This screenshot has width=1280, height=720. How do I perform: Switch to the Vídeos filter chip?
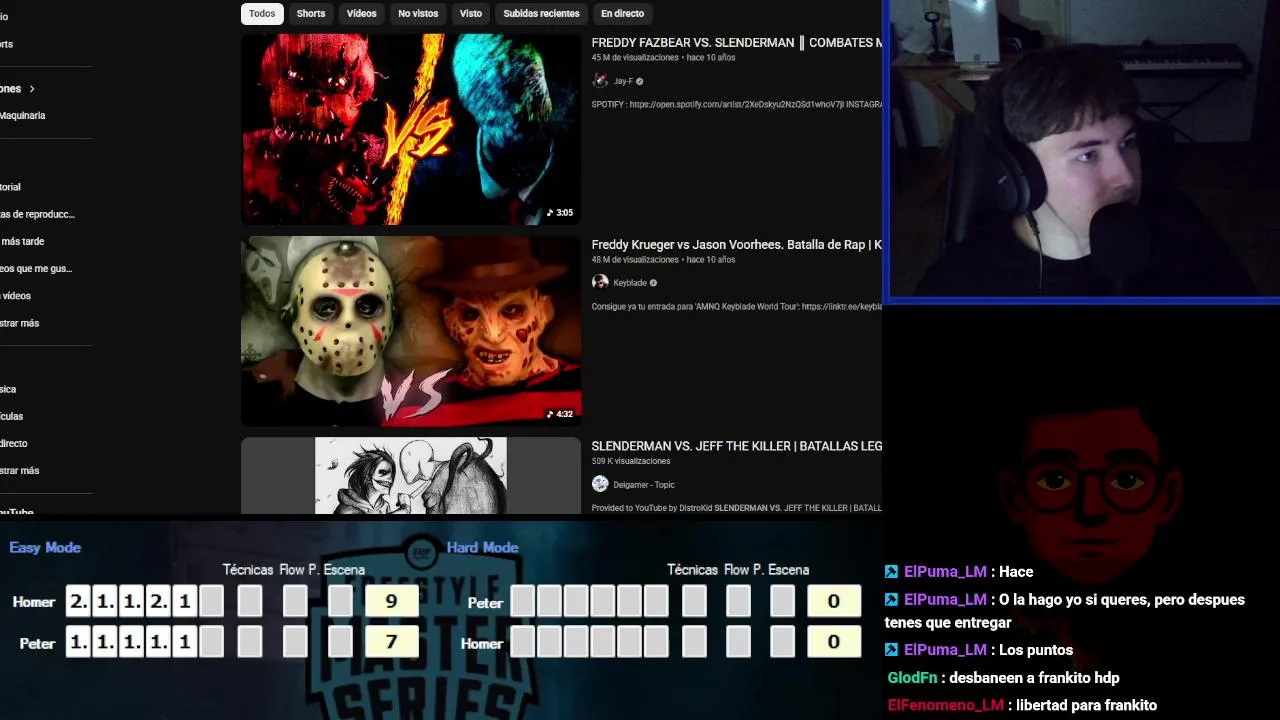[361, 13]
